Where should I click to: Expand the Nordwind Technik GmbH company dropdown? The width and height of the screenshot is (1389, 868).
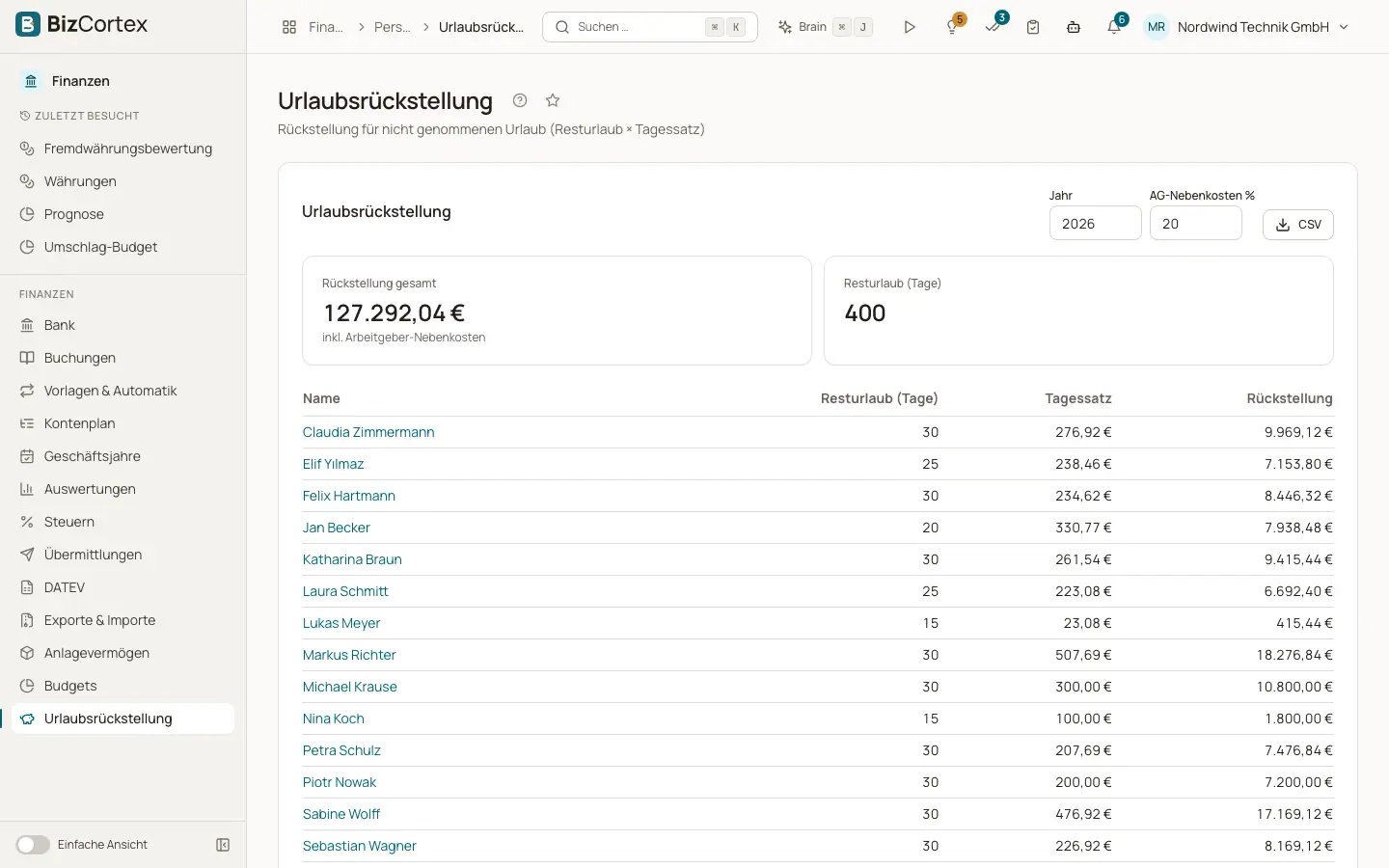tap(1263, 27)
